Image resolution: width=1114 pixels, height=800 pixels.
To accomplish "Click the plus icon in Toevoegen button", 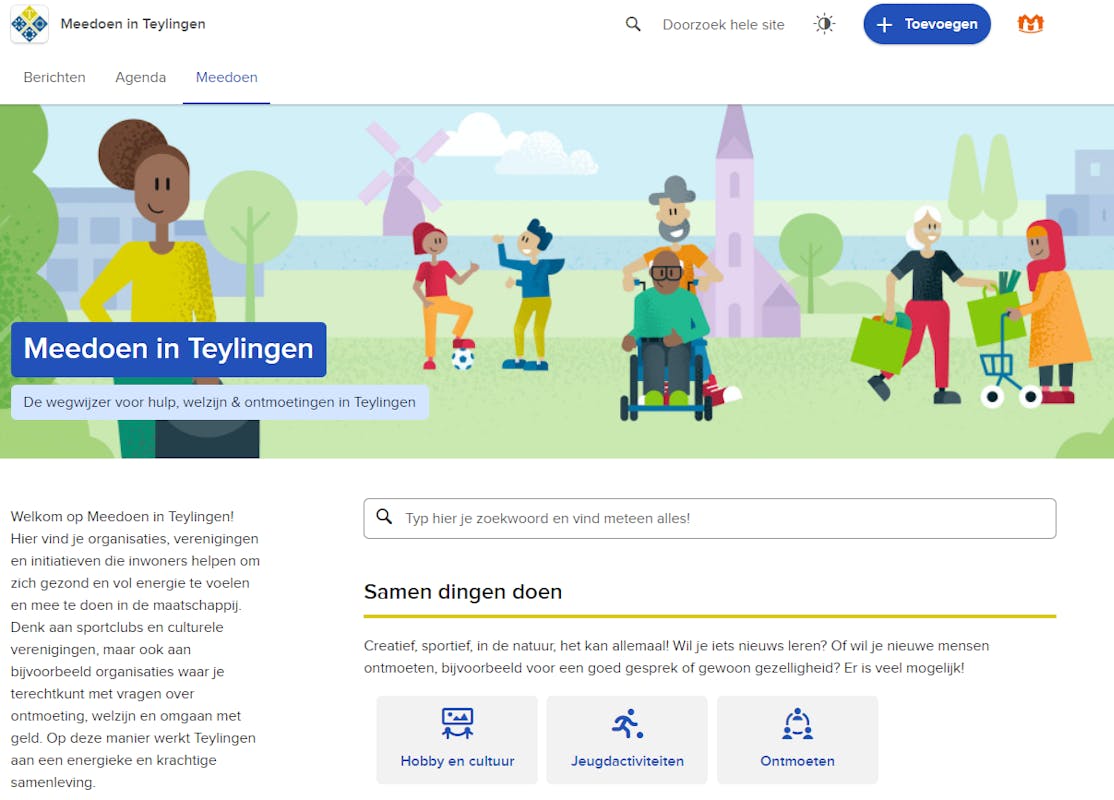I will click(884, 25).
